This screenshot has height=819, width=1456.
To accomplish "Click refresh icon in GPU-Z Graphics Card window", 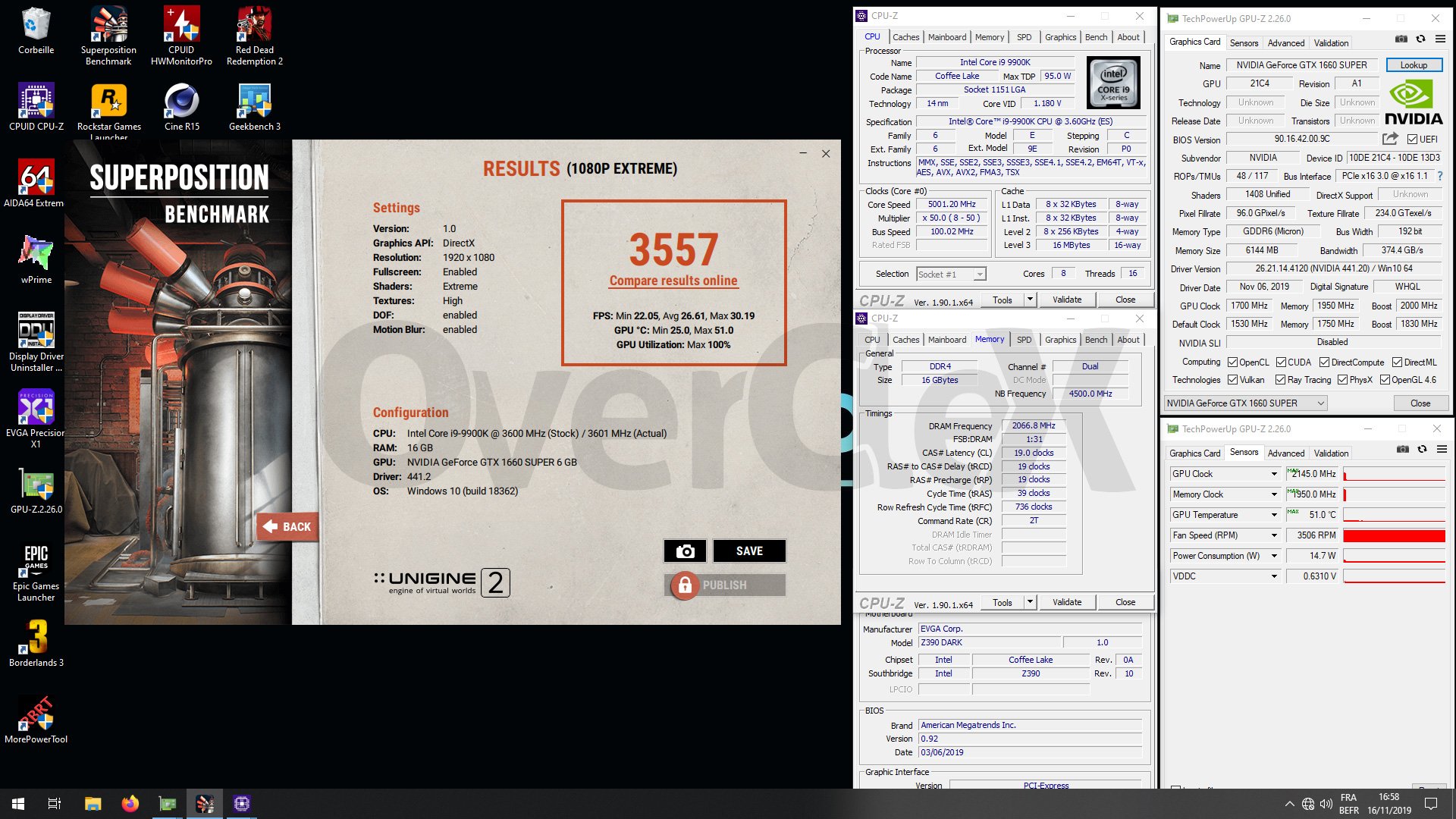I will [1420, 39].
